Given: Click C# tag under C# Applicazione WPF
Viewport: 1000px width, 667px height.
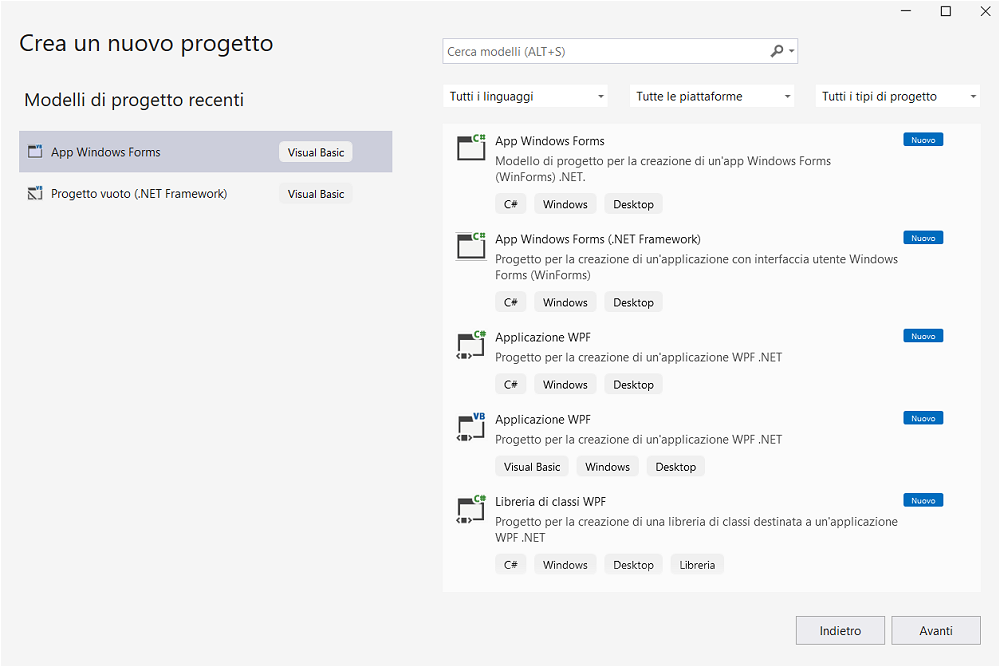Looking at the screenshot, I should [x=510, y=385].
